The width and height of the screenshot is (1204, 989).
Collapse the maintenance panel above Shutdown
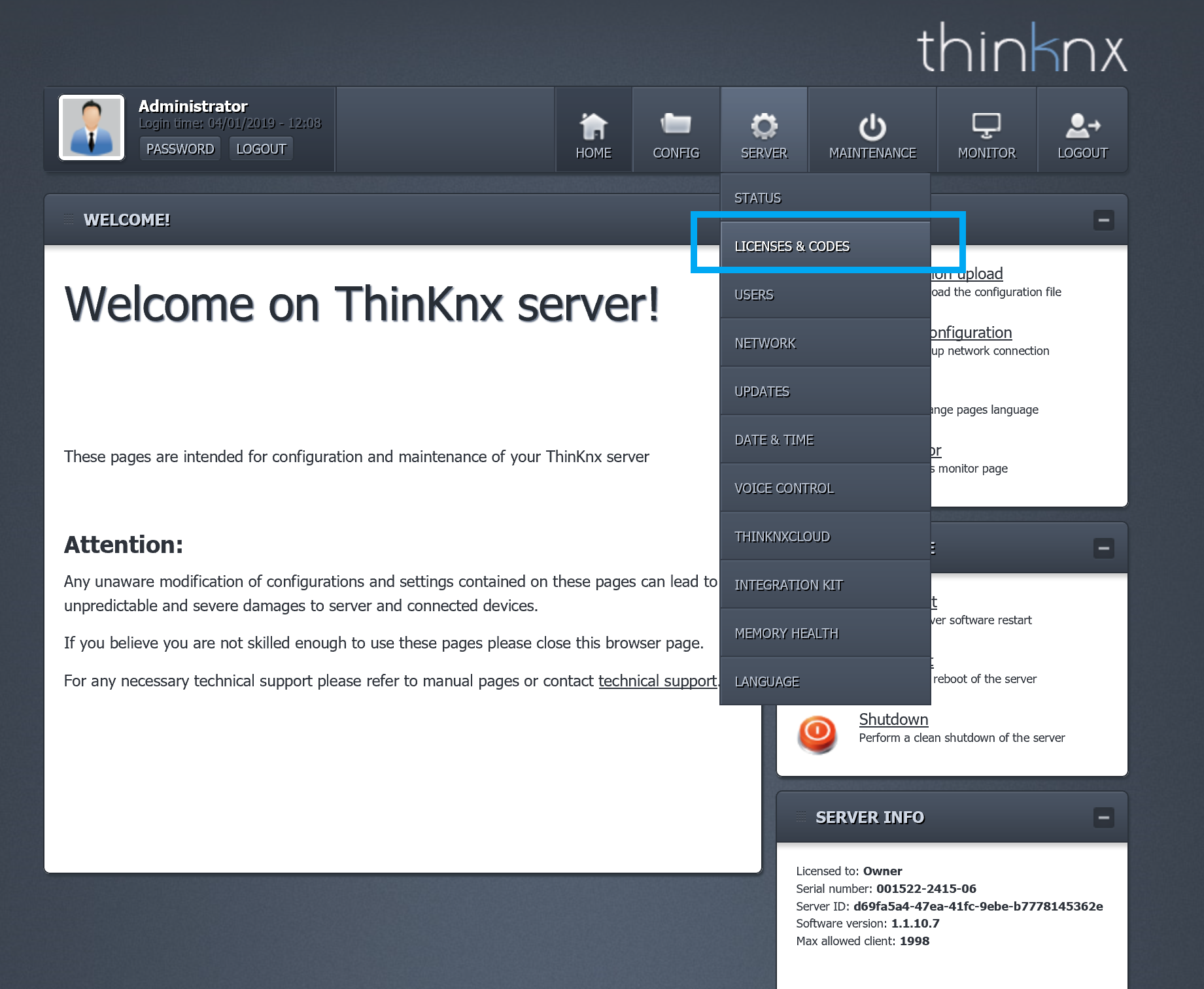(1103, 548)
